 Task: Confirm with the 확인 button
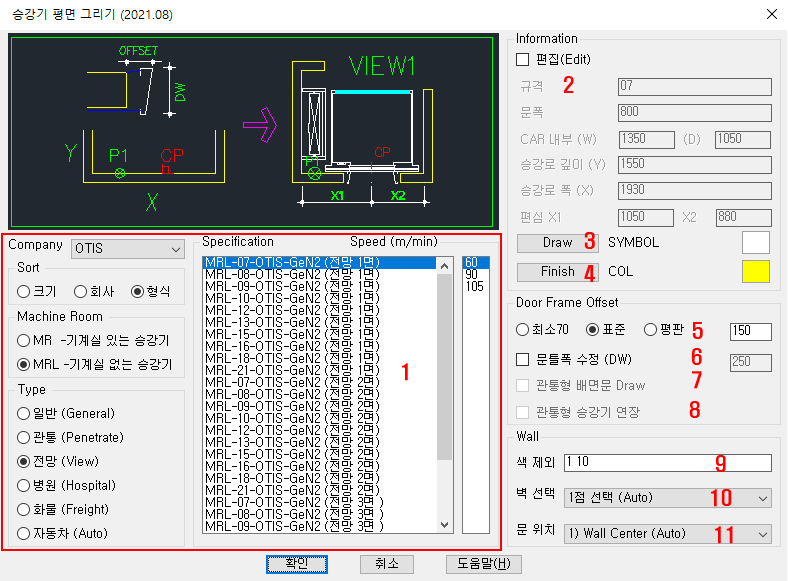(x=297, y=564)
